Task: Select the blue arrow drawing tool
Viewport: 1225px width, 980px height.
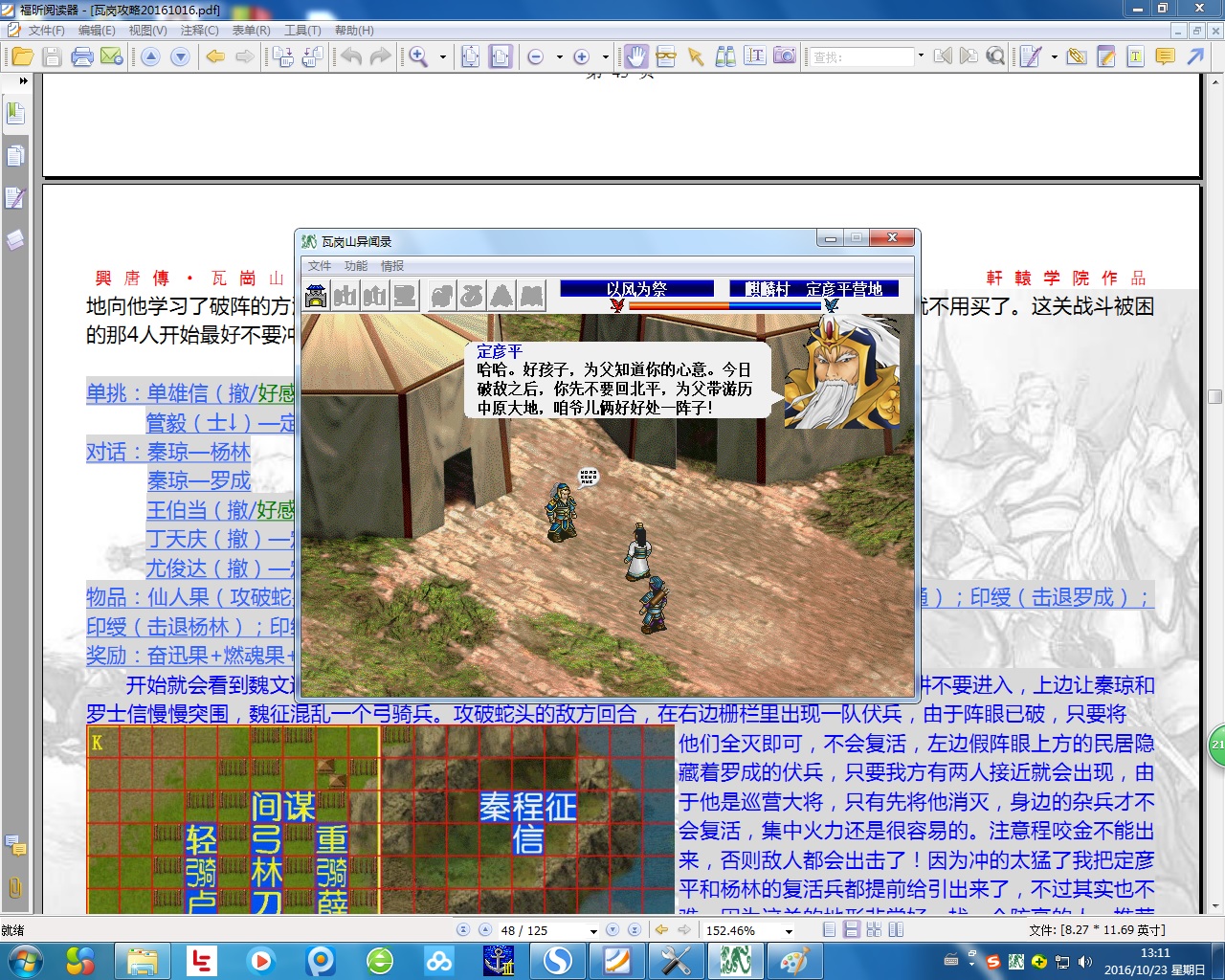Action: (1195, 56)
